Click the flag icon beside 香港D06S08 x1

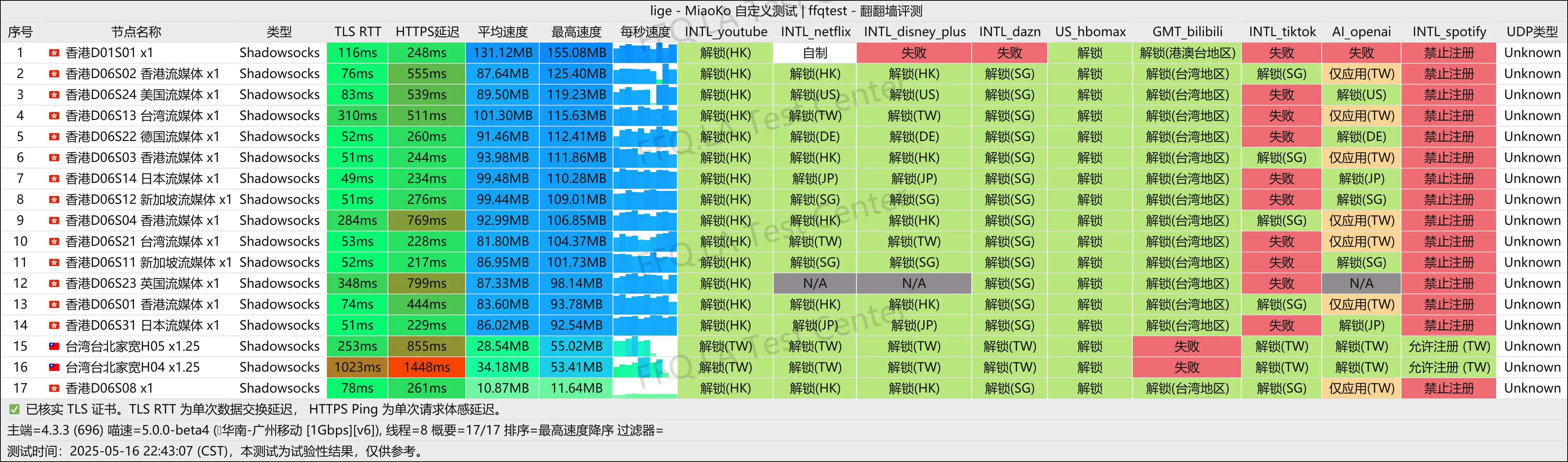click(x=54, y=388)
